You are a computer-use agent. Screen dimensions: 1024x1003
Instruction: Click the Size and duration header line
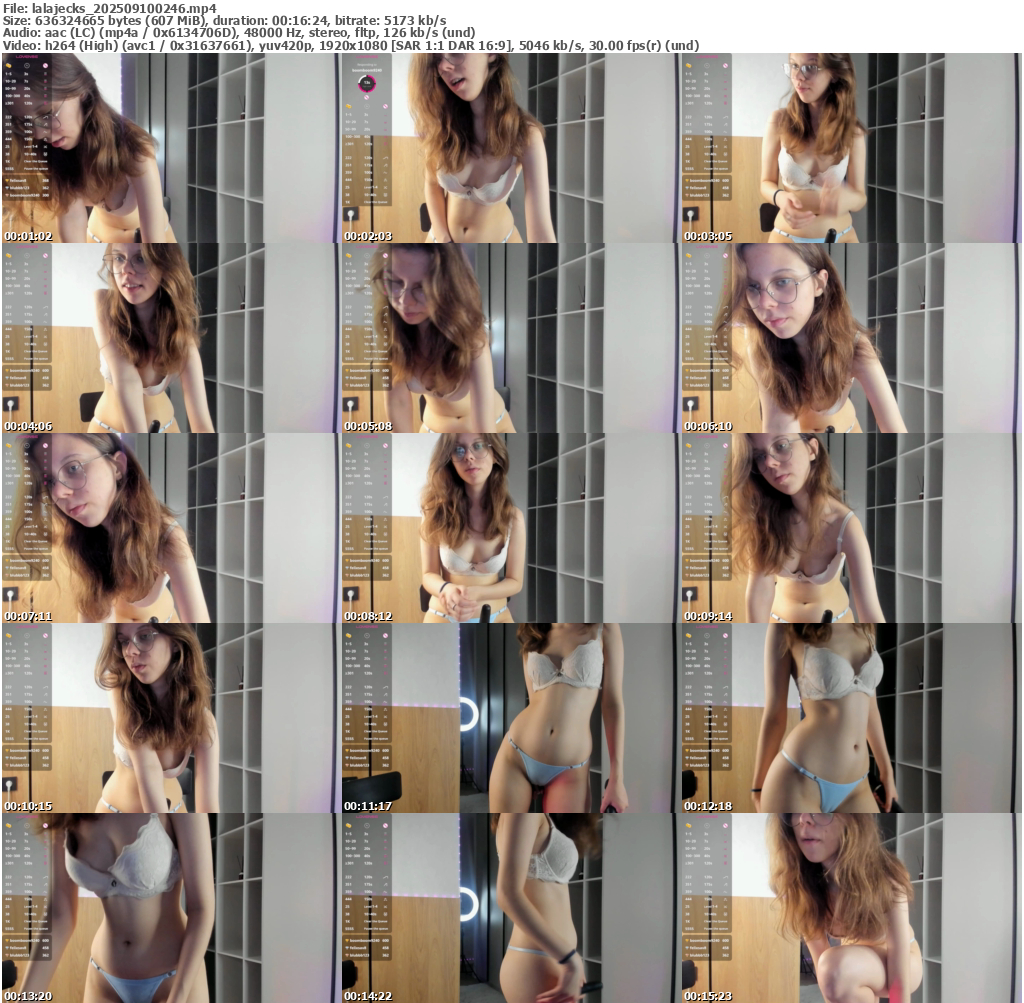coord(225,20)
